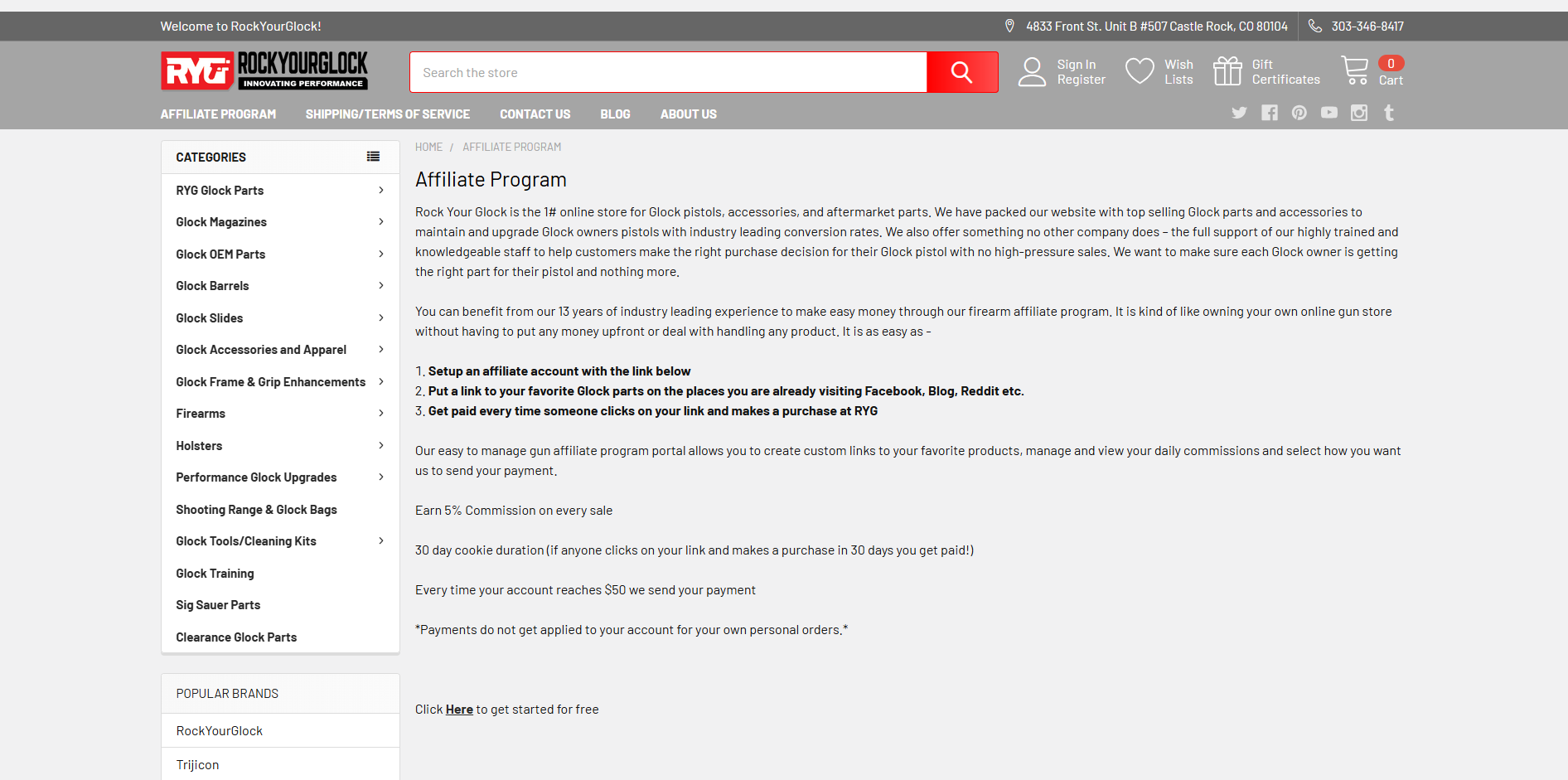Screen dimensions: 1568x780
Task: Click the red search magnifier button
Action: [961, 72]
